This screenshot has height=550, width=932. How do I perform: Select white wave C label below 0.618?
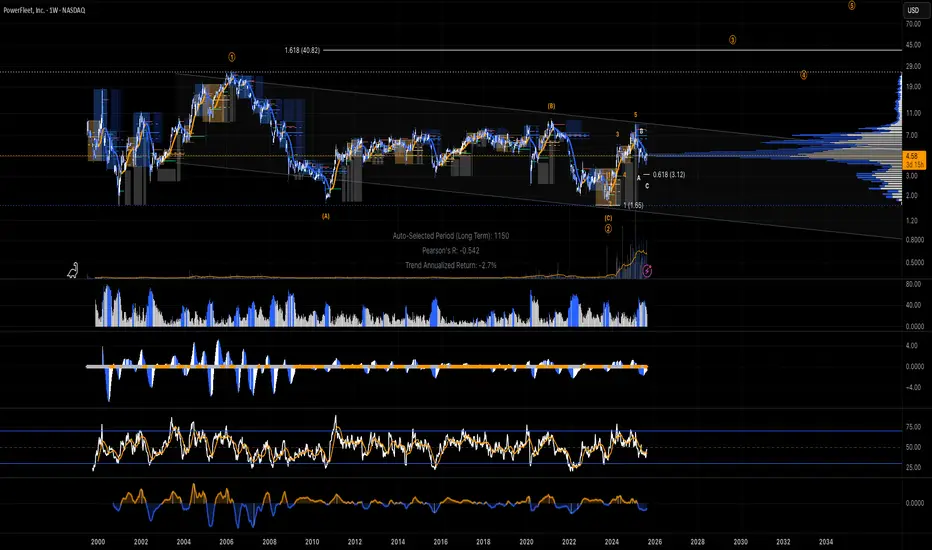pos(647,186)
